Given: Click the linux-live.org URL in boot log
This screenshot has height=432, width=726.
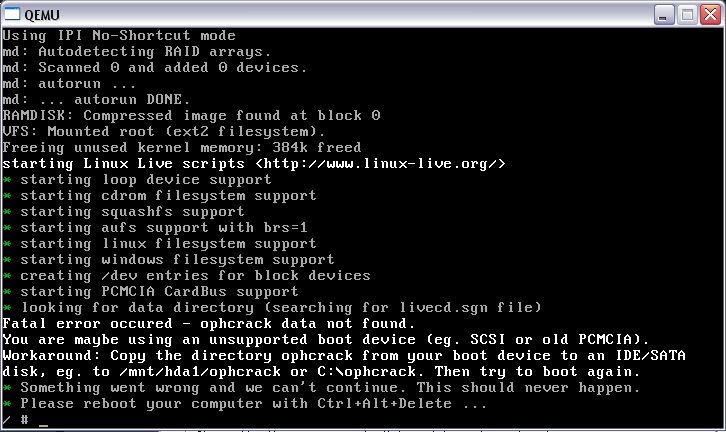Looking at the screenshot, I should 380,163.
